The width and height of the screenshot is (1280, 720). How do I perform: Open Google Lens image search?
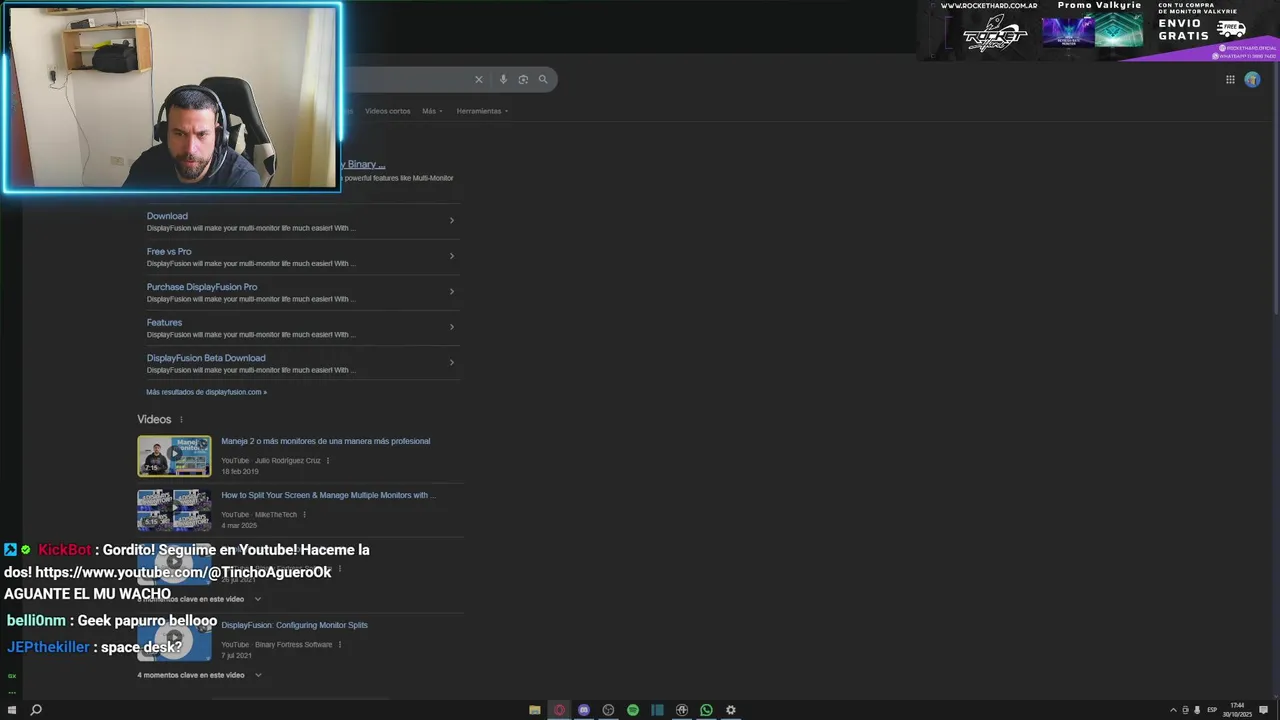pos(523,80)
